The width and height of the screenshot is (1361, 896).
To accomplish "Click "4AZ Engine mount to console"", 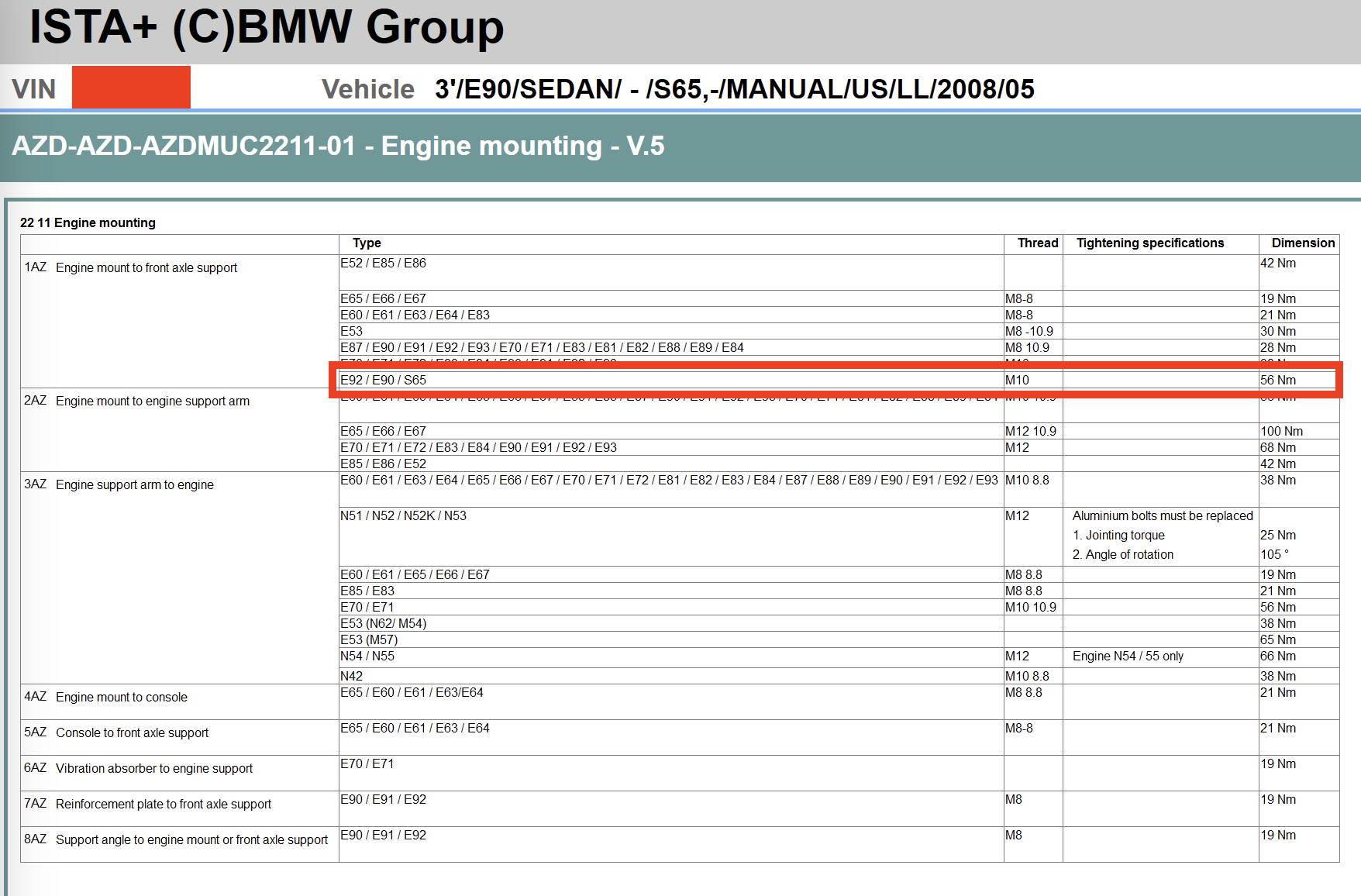I will click(105, 697).
